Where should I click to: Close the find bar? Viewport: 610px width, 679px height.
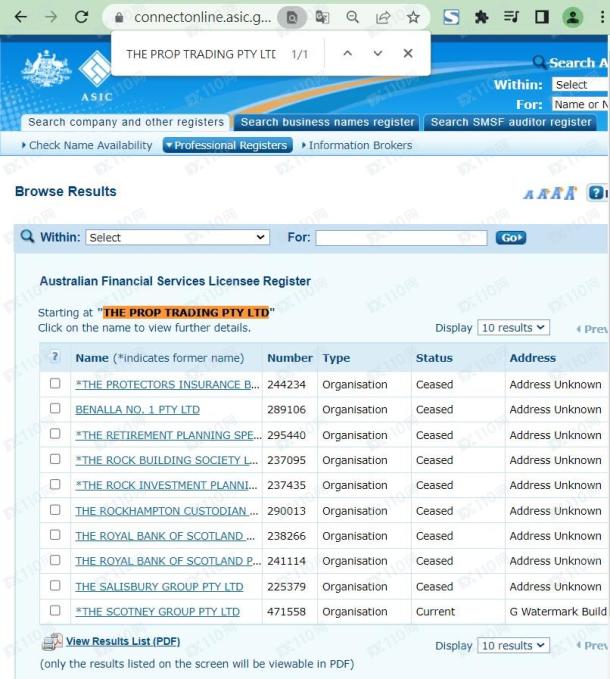coord(408,53)
